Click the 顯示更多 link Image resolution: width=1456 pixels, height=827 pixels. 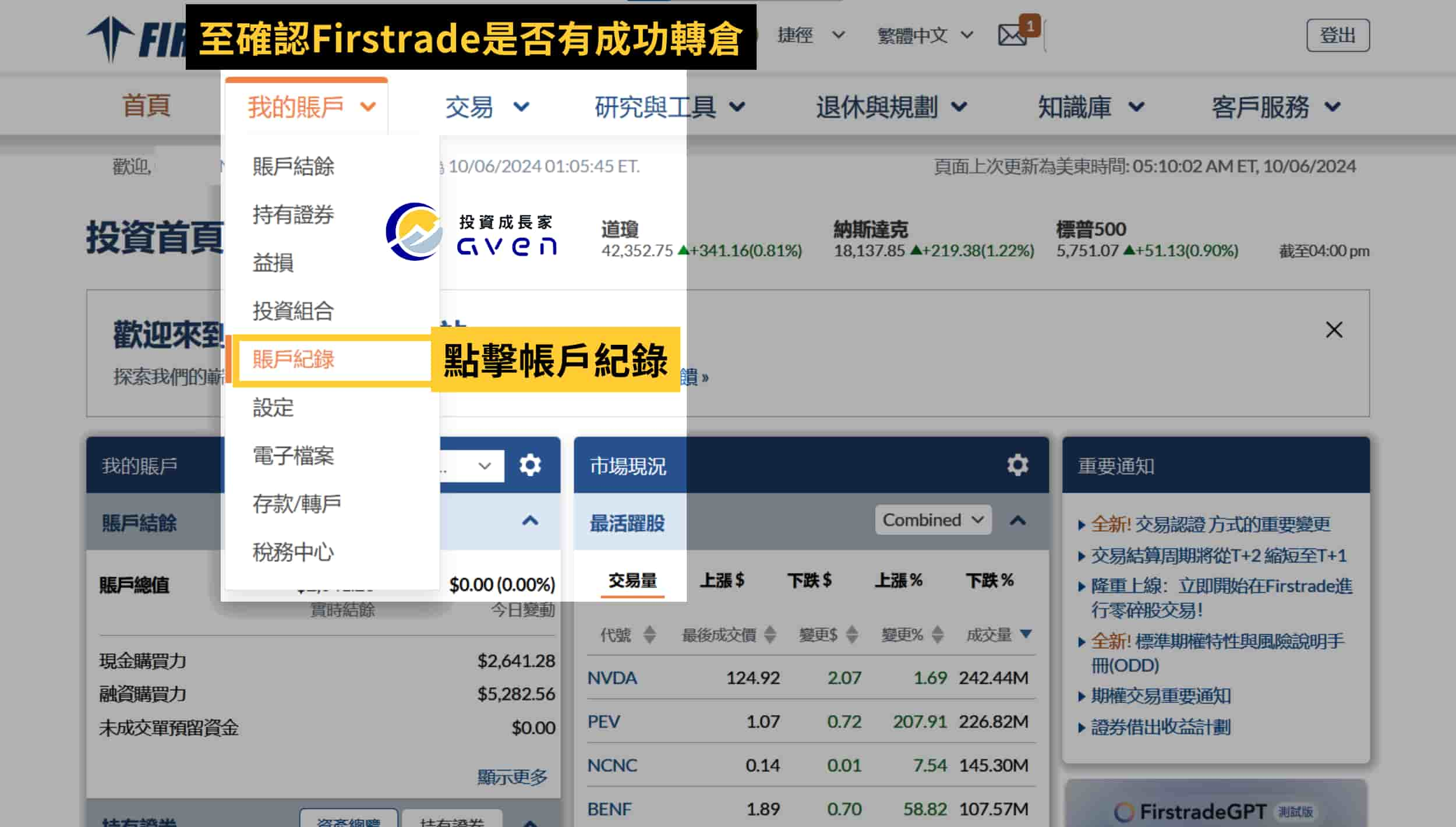(x=513, y=777)
